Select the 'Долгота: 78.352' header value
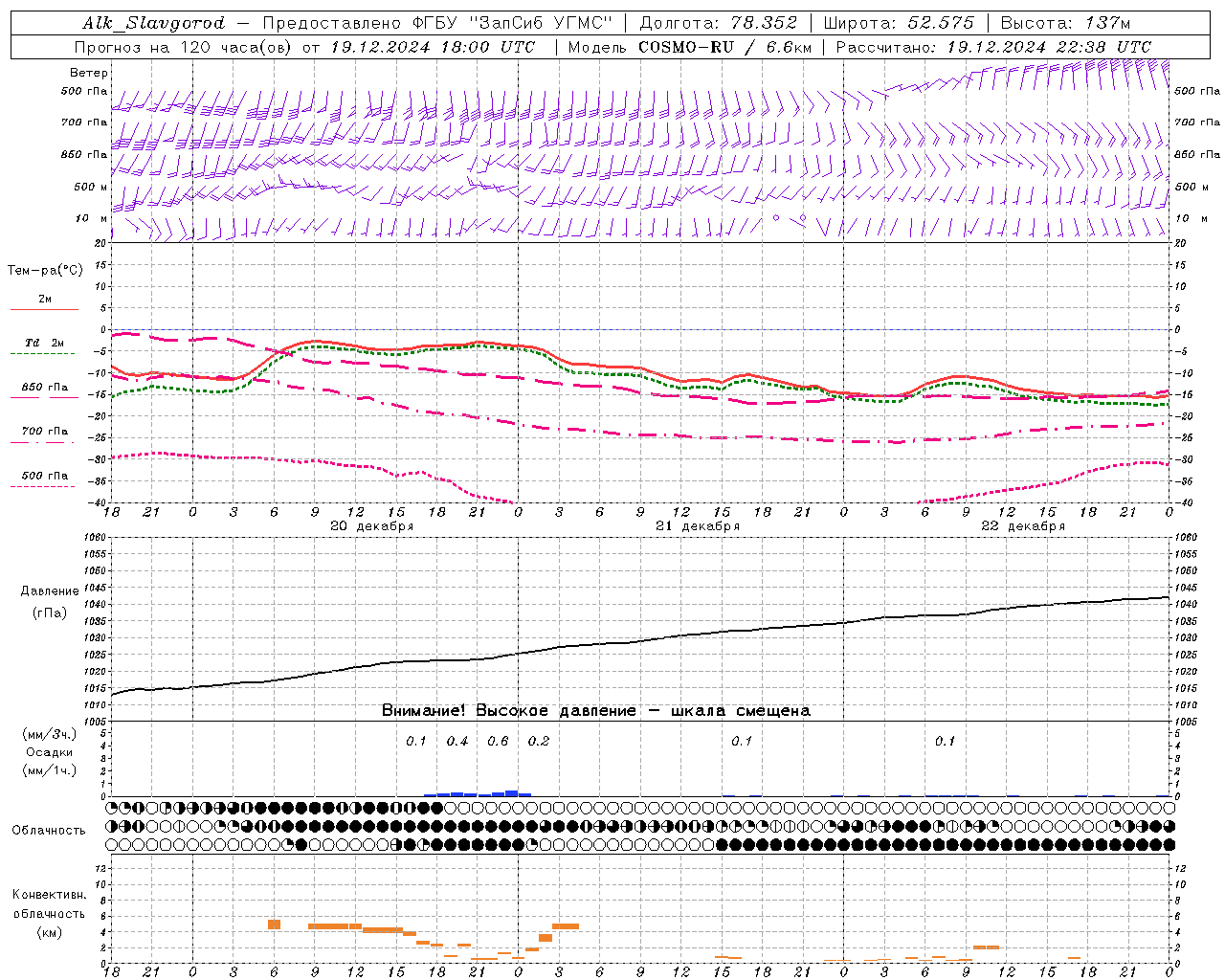The image size is (1225, 980). [718, 23]
